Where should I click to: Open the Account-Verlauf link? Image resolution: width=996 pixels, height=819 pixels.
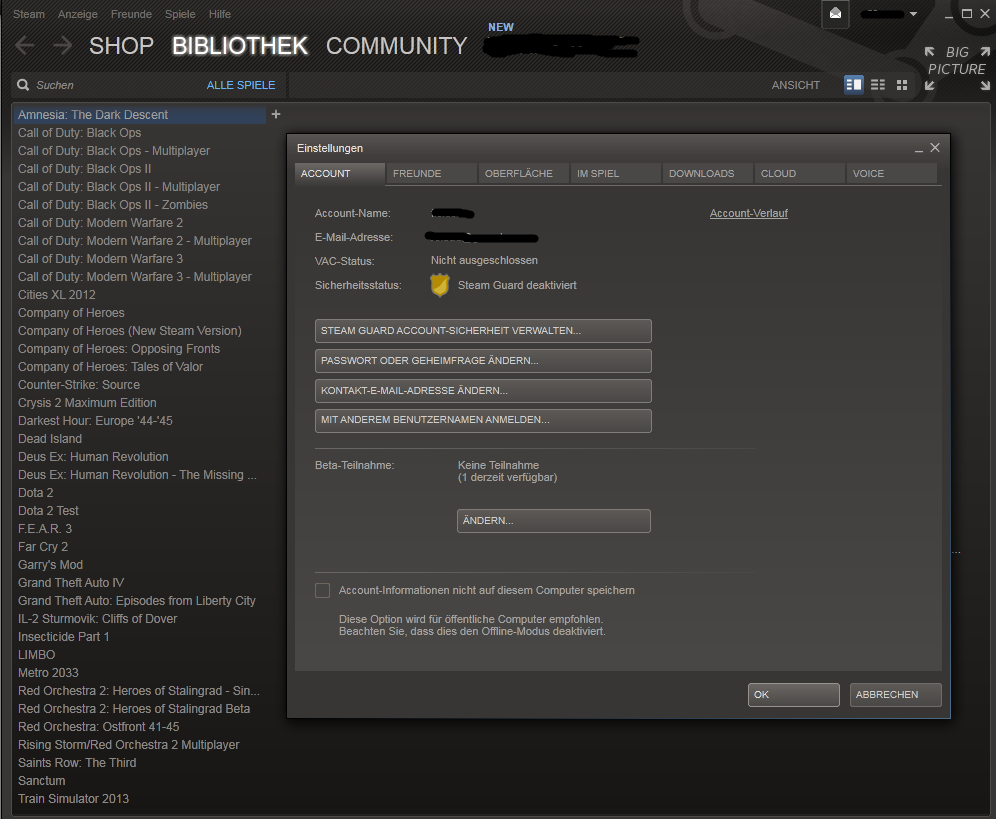[749, 213]
